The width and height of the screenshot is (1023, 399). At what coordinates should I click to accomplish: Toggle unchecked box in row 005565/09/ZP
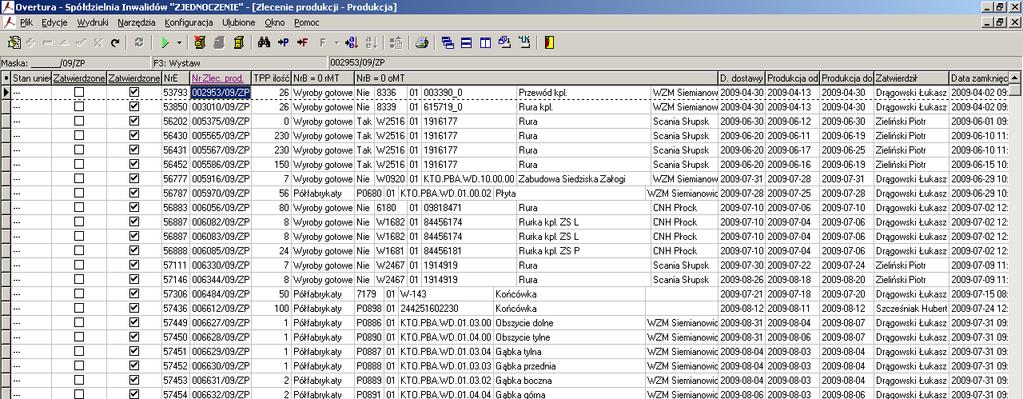(79, 136)
